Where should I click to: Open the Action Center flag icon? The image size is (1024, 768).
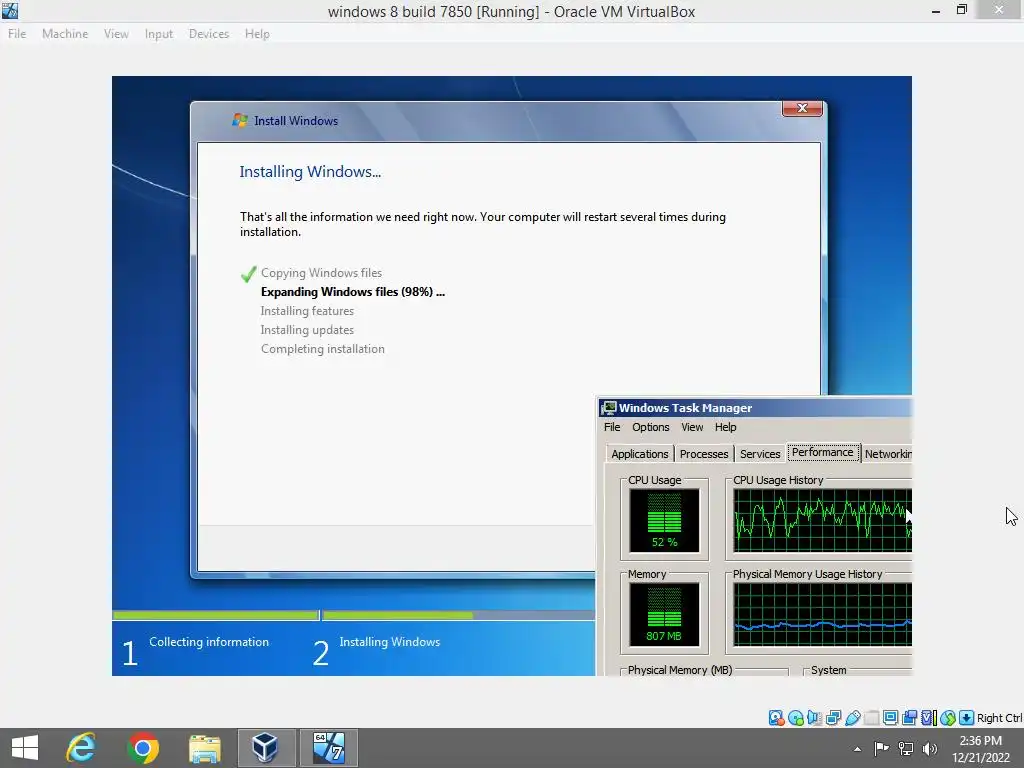point(881,748)
